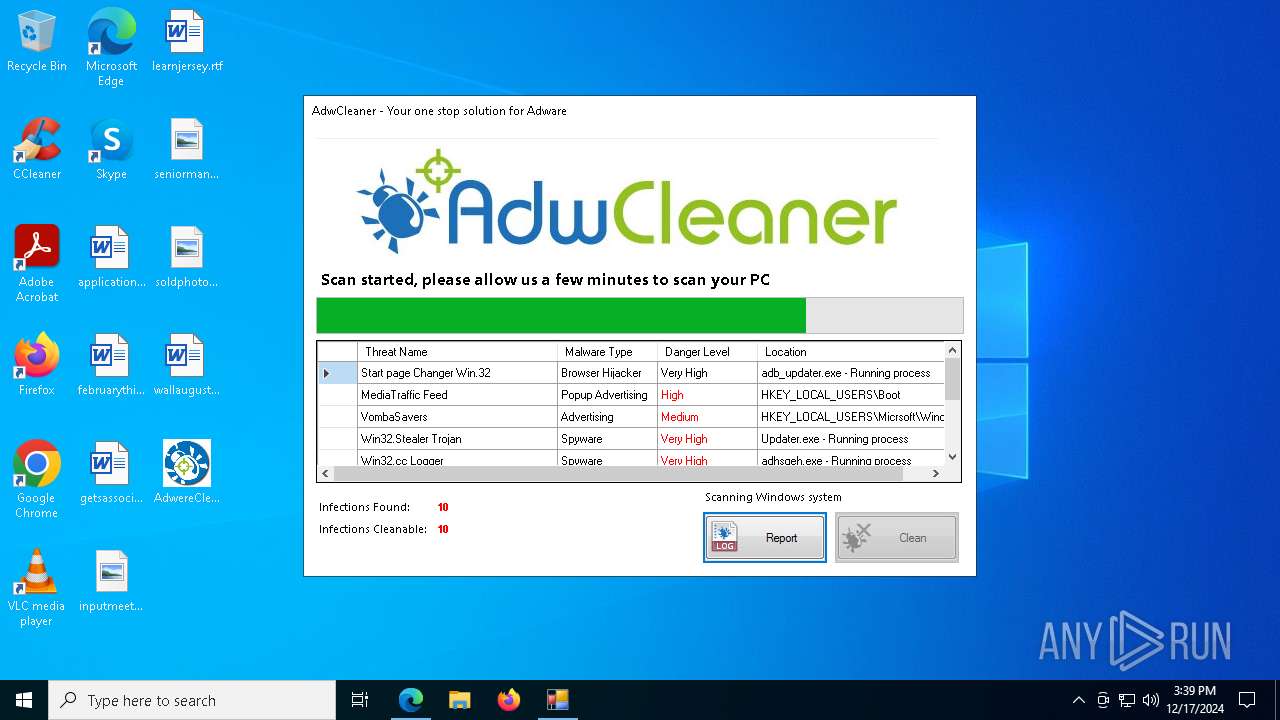Image resolution: width=1280 pixels, height=720 pixels.
Task: Select the februarythi Word document
Action: (x=111, y=366)
